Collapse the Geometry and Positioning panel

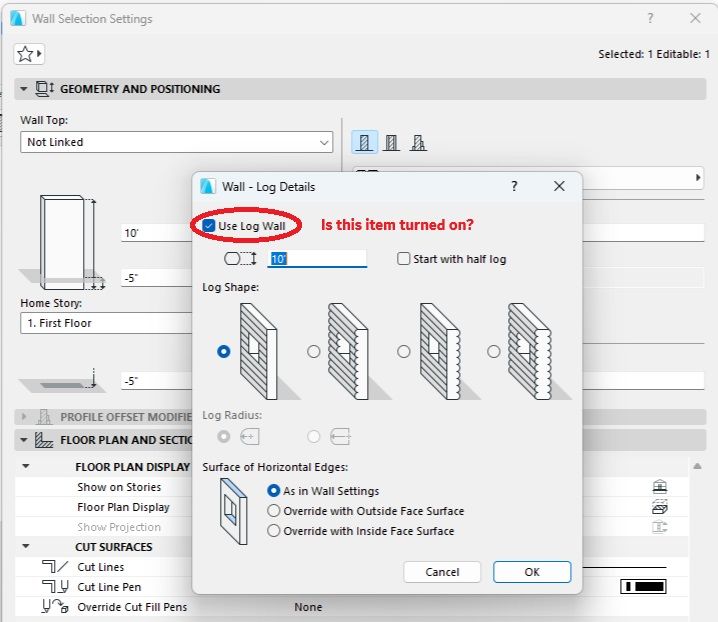pyautogui.click(x=24, y=88)
